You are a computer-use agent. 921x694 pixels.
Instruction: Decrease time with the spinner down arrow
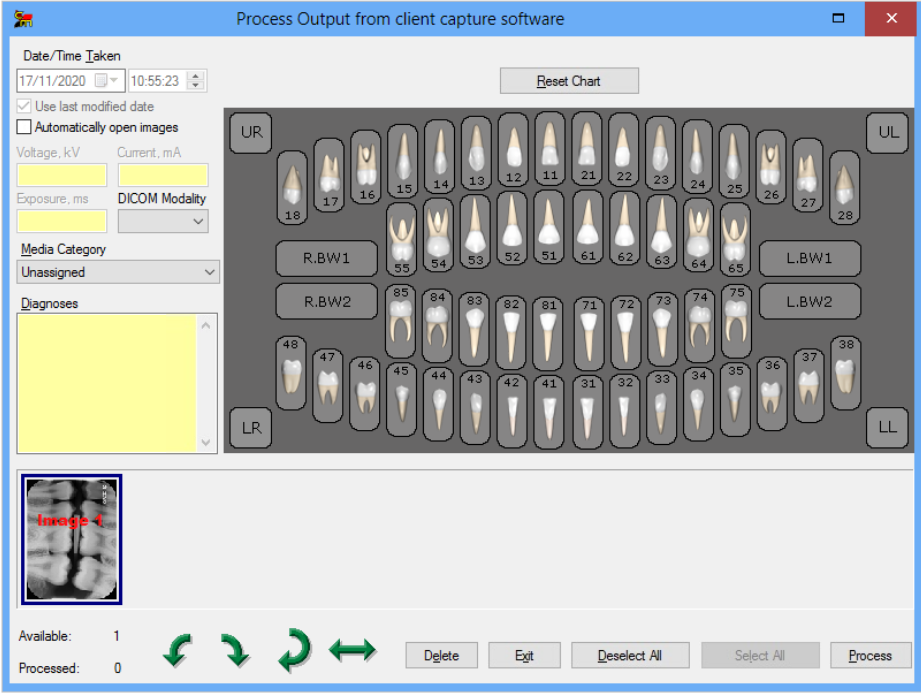tap(196, 85)
